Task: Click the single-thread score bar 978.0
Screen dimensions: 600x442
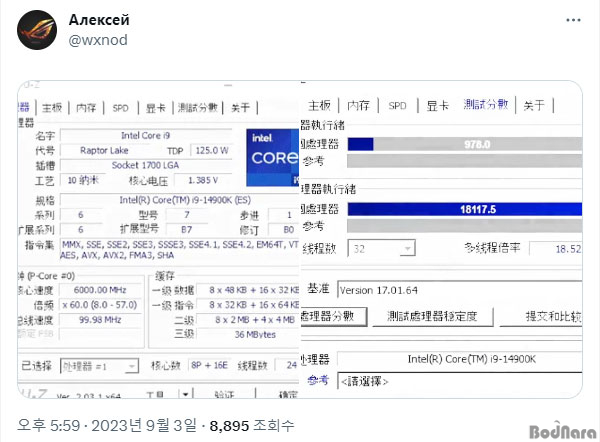Action: [465, 144]
